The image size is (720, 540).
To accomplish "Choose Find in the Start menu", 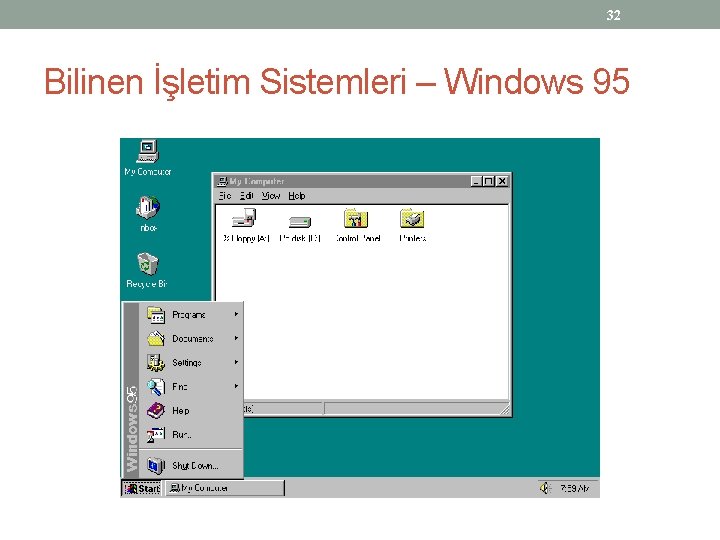I will point(191,387).
